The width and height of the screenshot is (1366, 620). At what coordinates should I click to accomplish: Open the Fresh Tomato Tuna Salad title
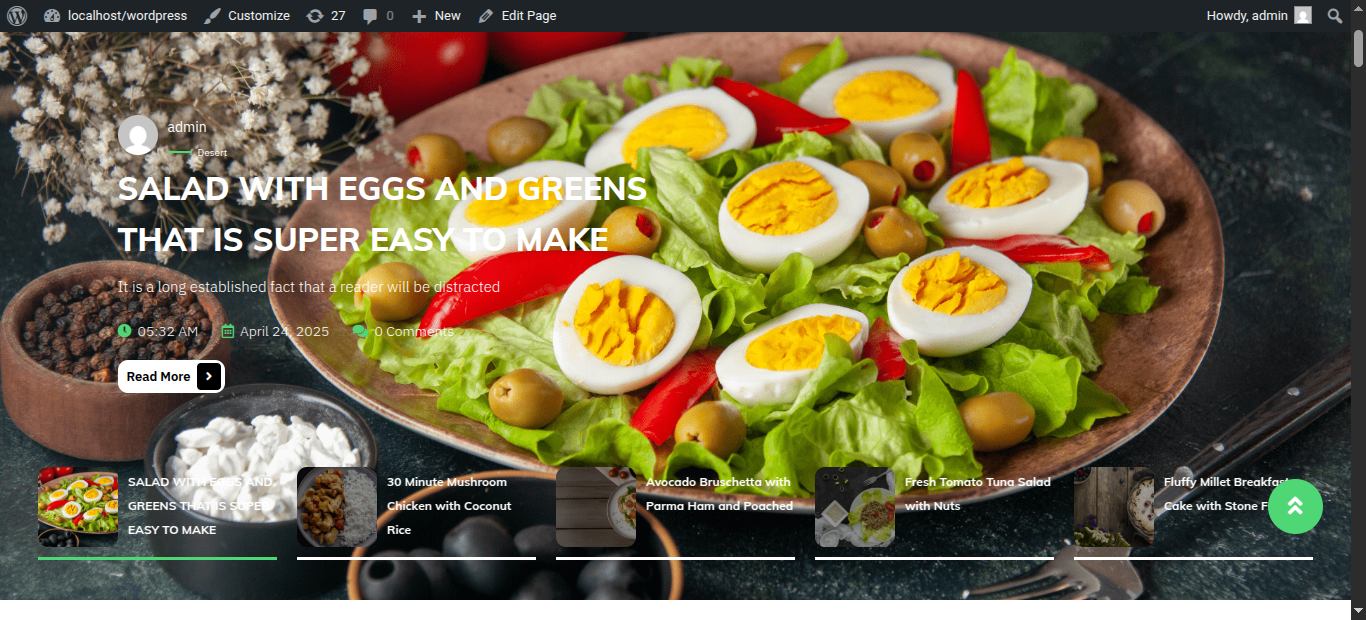(978, 494)
